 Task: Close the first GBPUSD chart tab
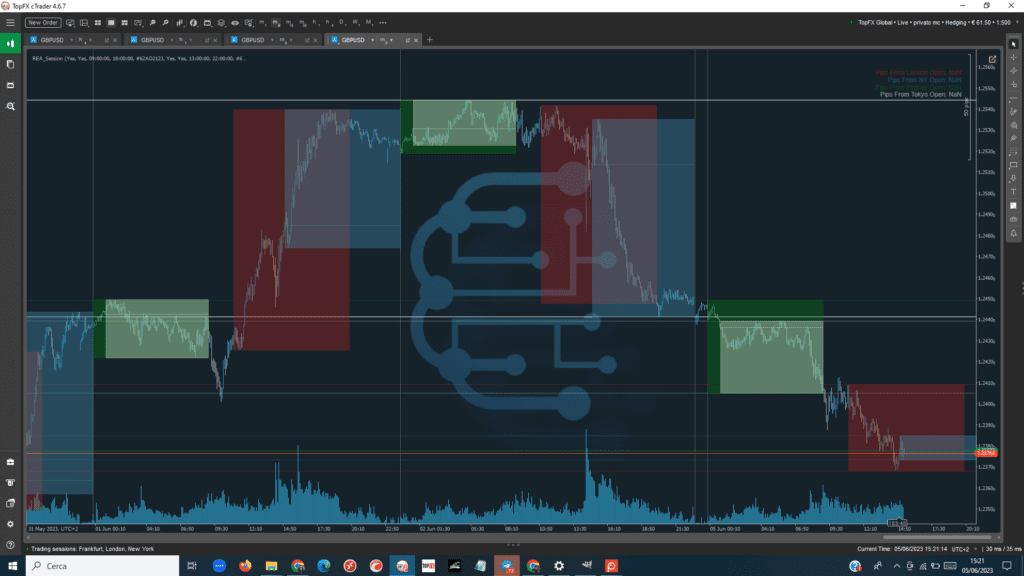[115, 40]
